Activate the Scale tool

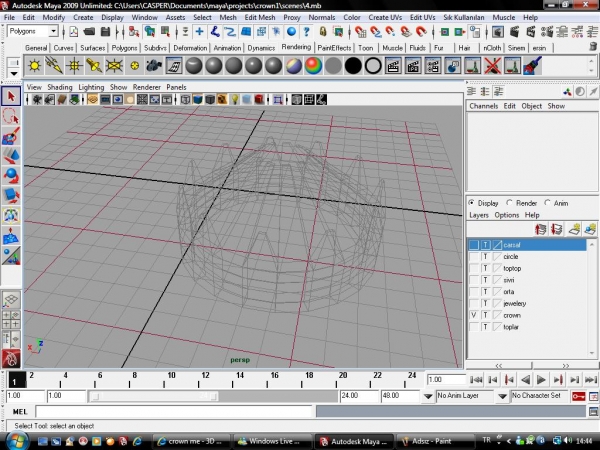(x=11, y=196)
